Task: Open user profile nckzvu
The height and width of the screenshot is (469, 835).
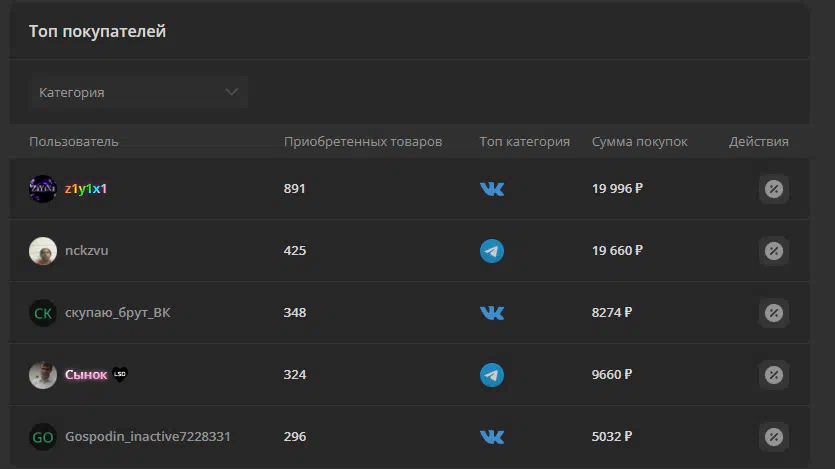Action: tap(86, 250)
